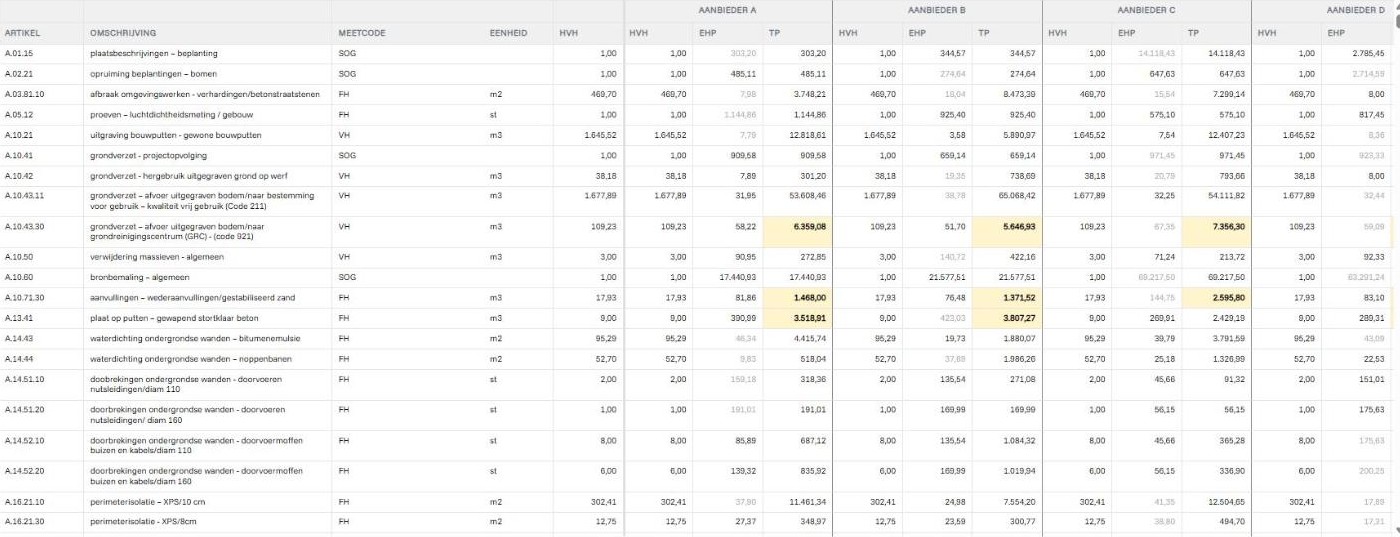Select article code A.10.21
Screen dimensions: 1400x537
[18, 135]
